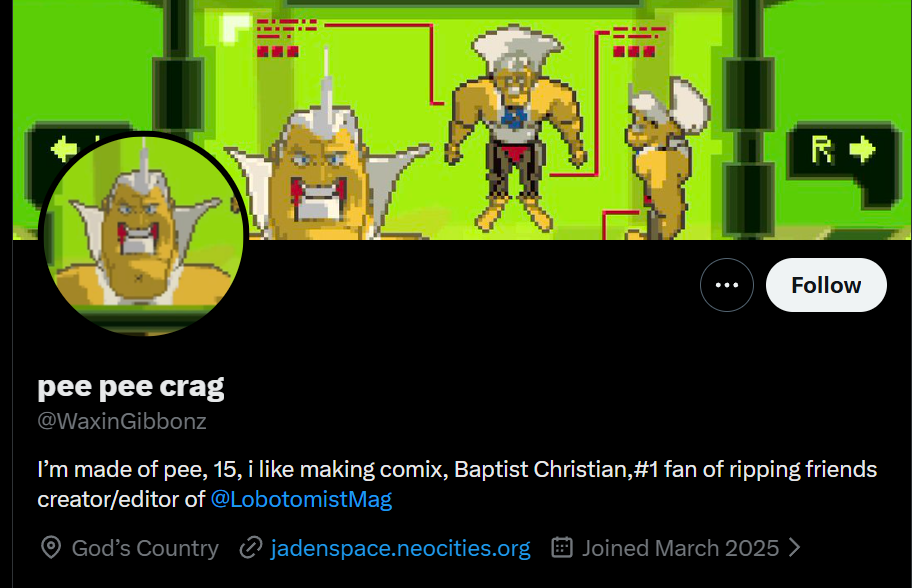Image resolution: width=912 pixels, height=588 pixels.
Task: Click the location pin icon
Action: 51,548
